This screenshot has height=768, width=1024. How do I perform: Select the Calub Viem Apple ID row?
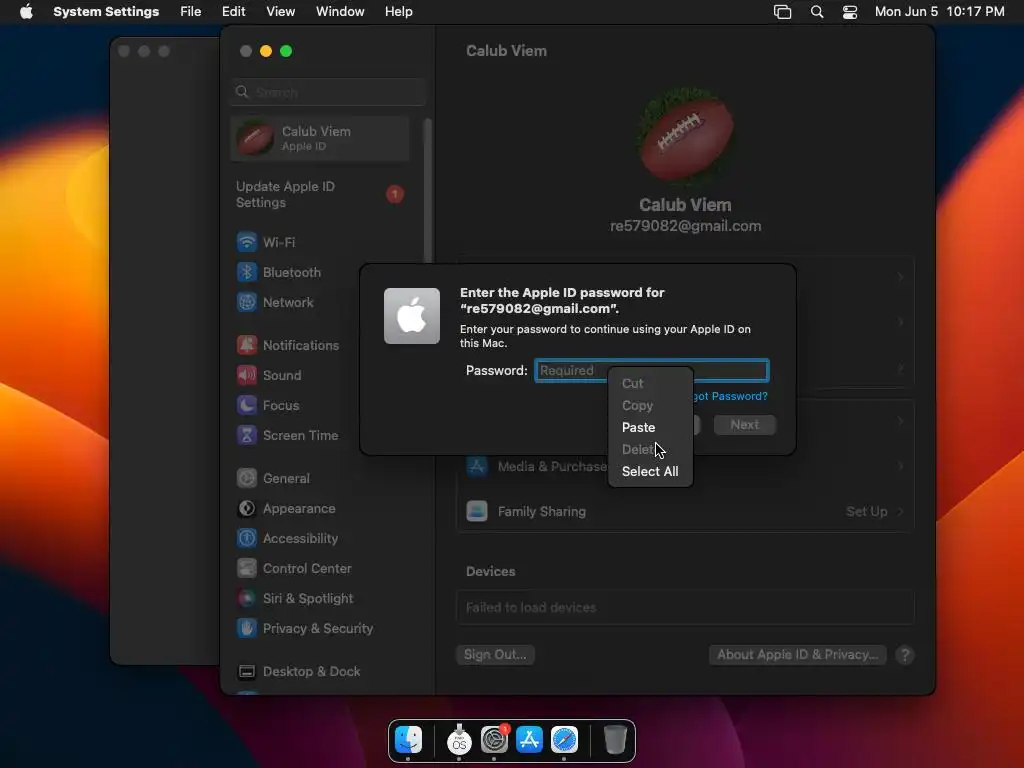320,138
